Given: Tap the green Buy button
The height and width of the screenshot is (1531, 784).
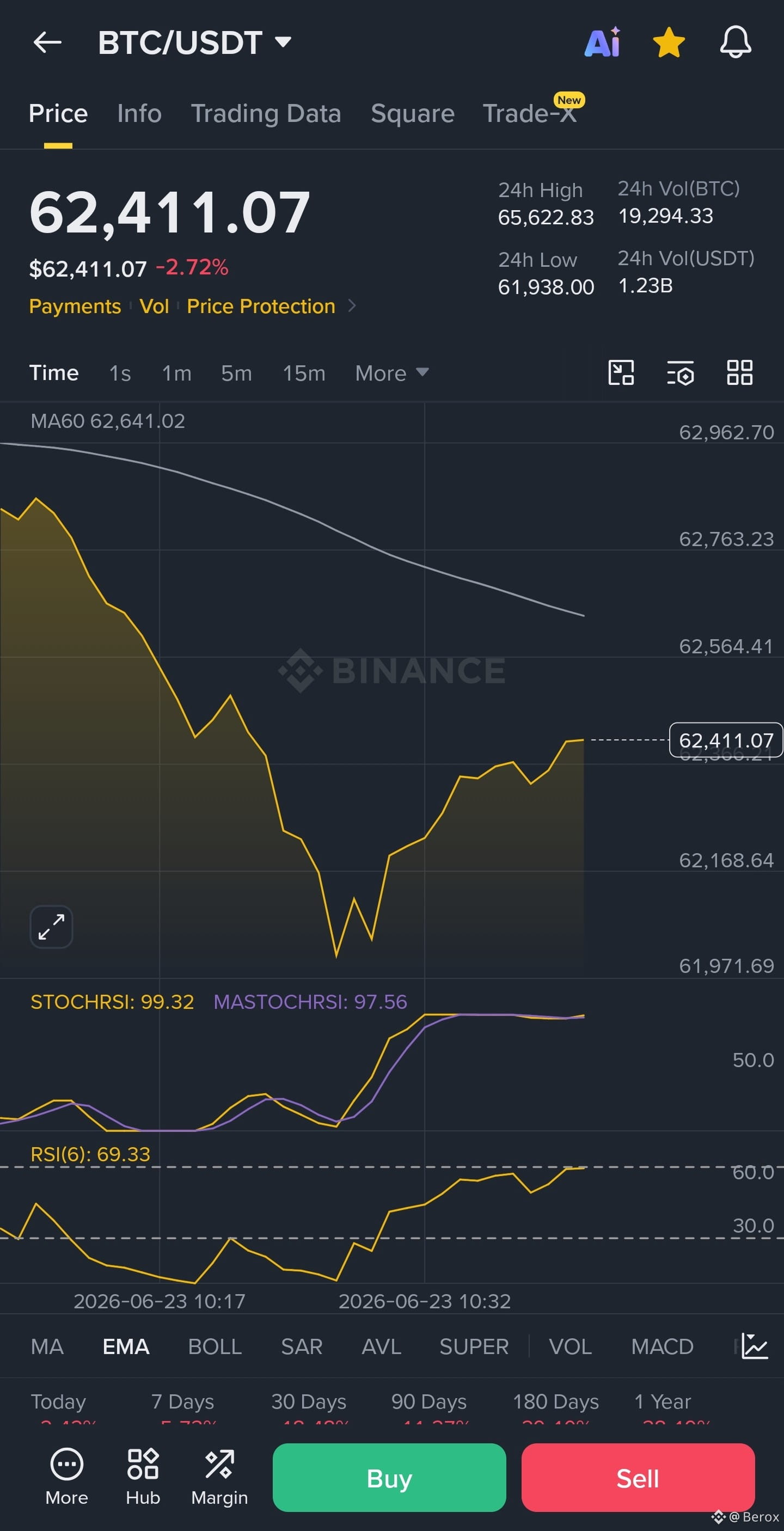Looking at the screenshot, I should point(389,1478).
